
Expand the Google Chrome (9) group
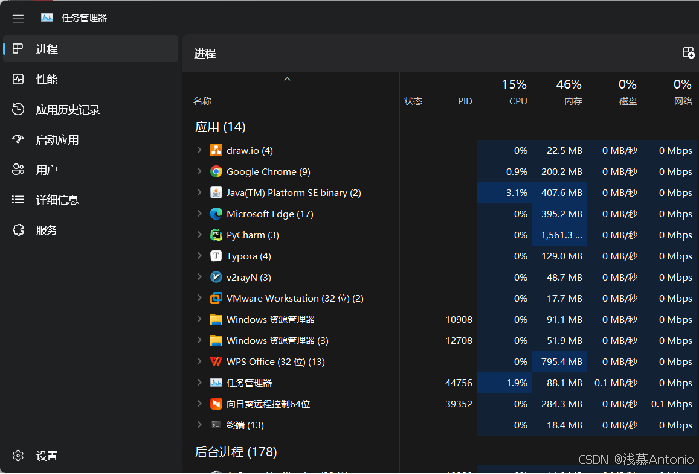(x=200, y=171)
